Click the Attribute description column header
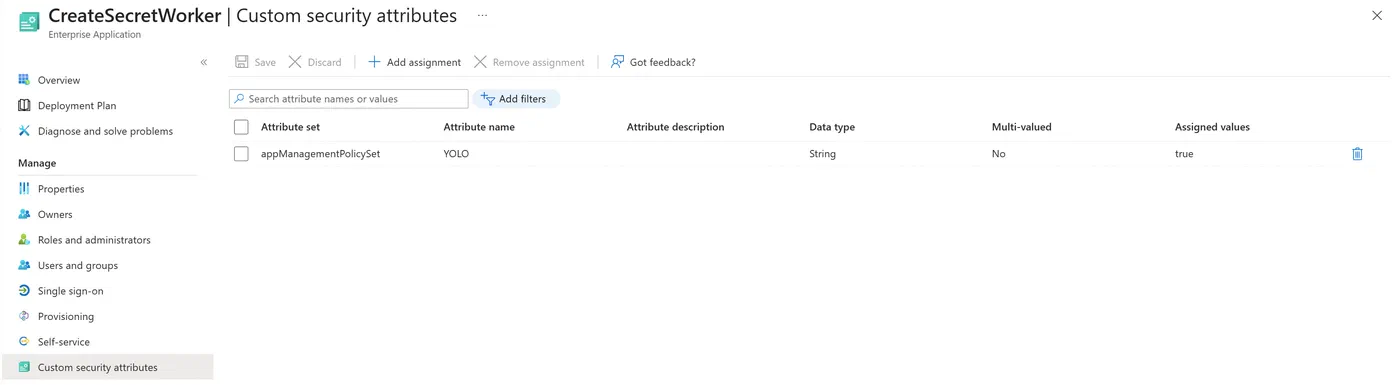 [x=675, y=127]
